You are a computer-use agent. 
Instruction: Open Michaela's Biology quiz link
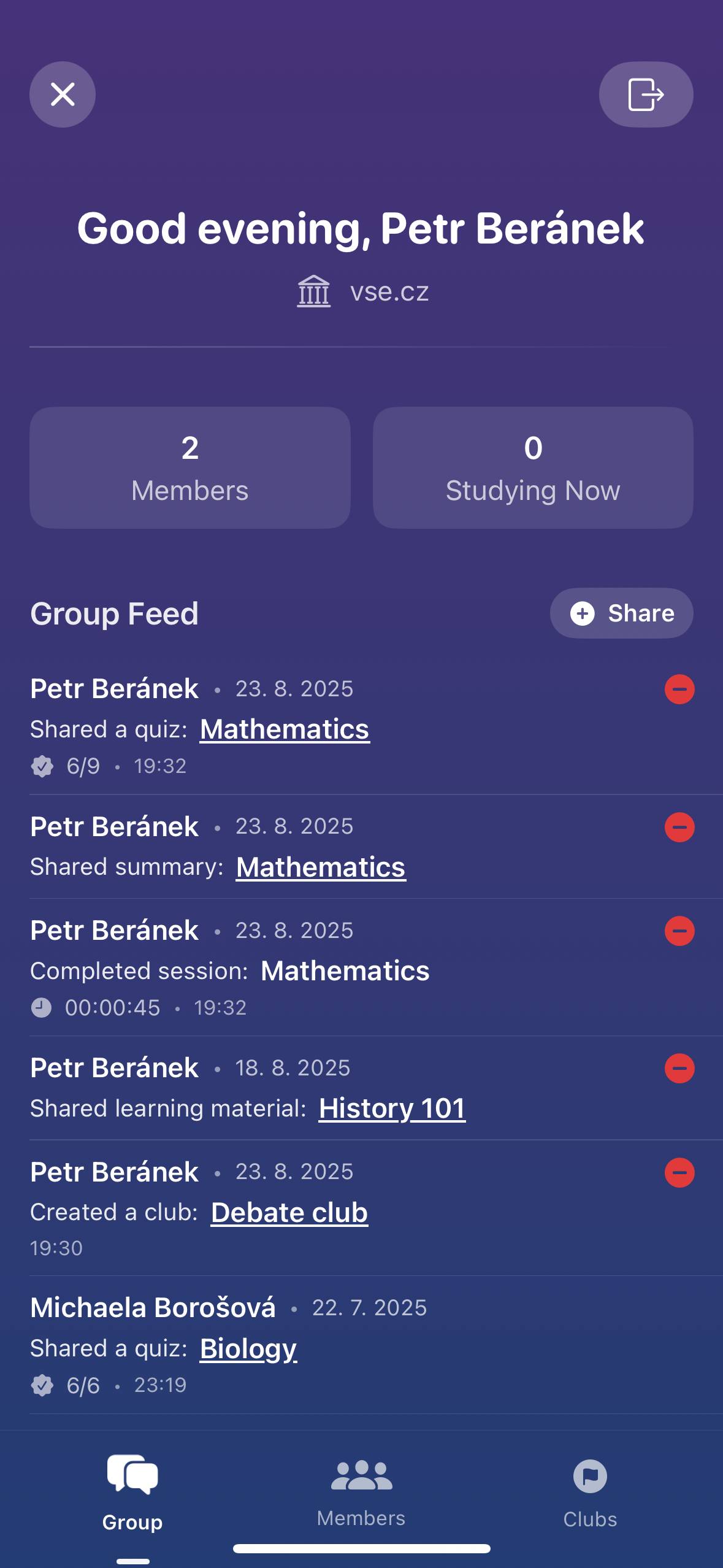click(x=248, y=1349)
